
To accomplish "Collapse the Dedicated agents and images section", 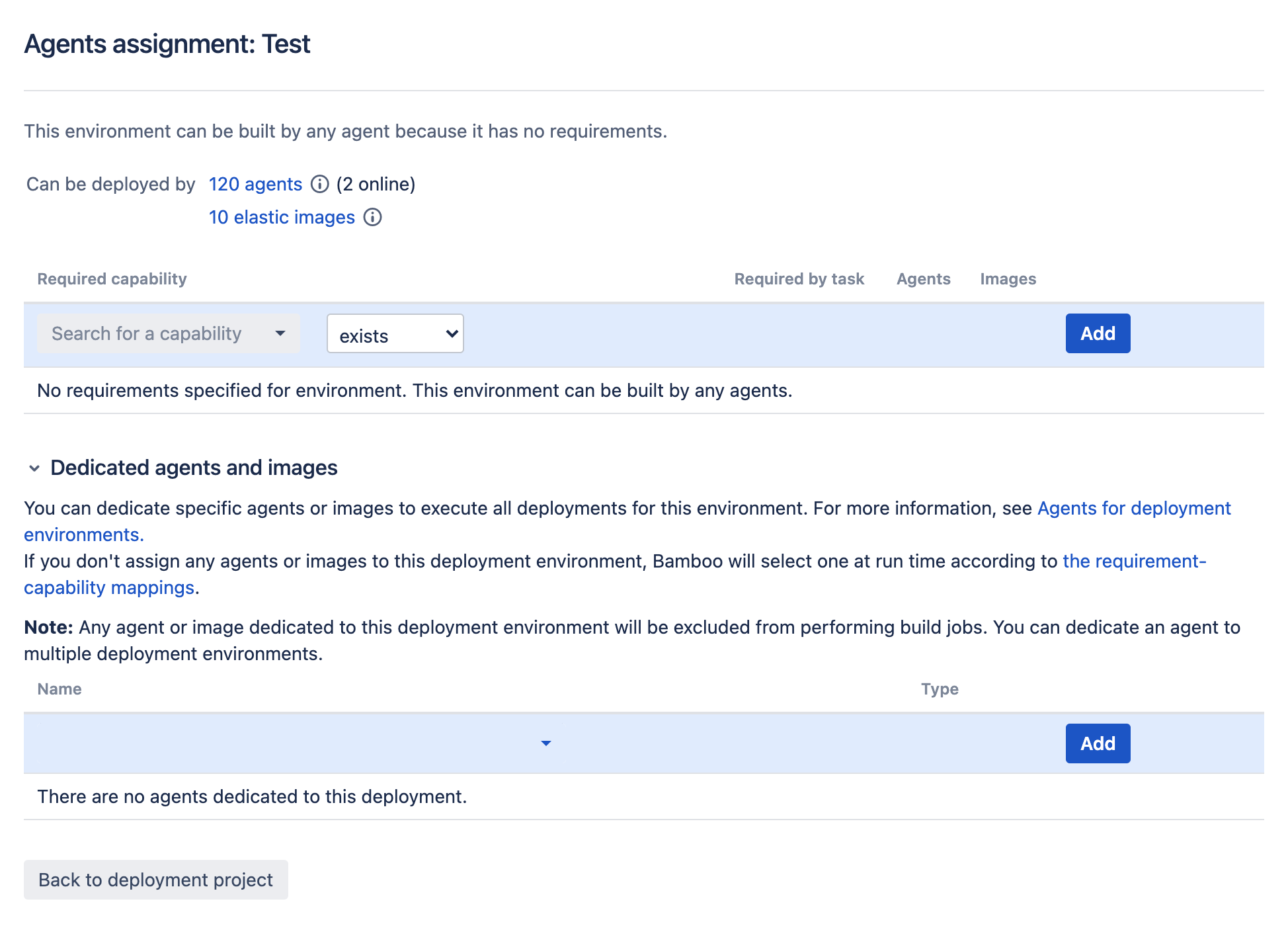I will 35,467.
